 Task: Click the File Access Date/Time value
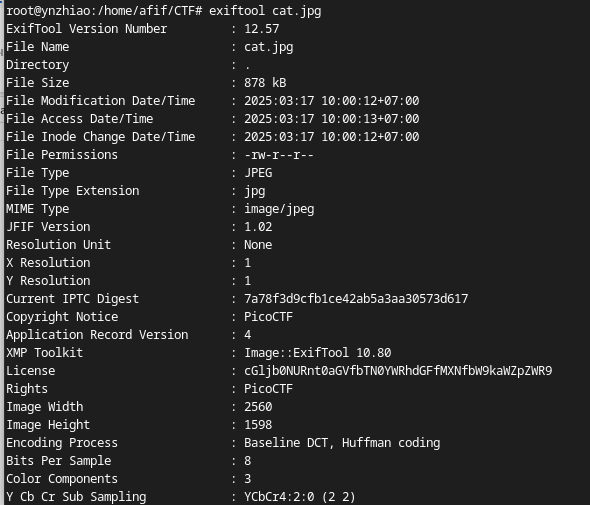pyautogui.click(x=331, y=119)
